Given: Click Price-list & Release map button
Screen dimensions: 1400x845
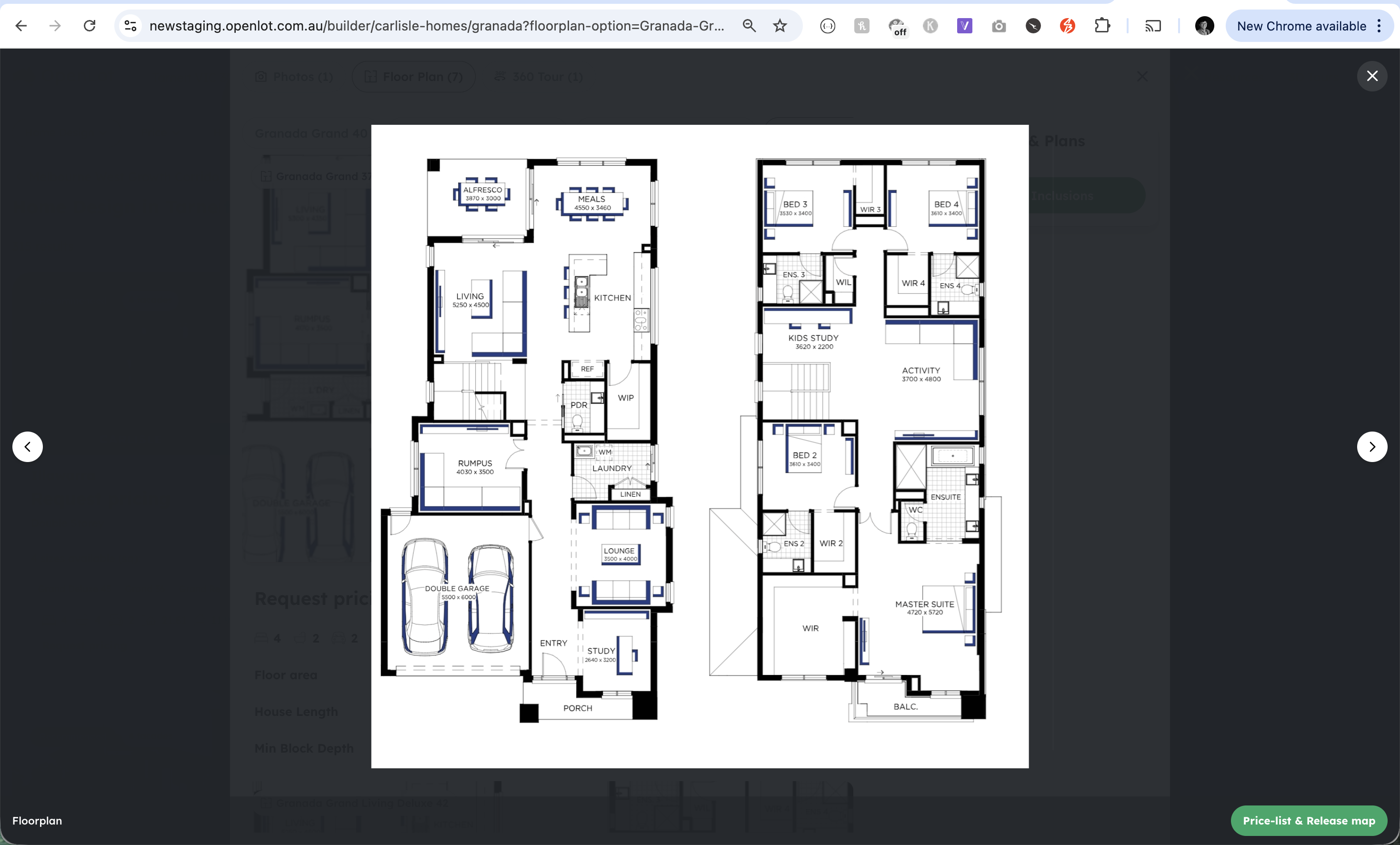Looking at the screenshot, I should click(1309, 821).
